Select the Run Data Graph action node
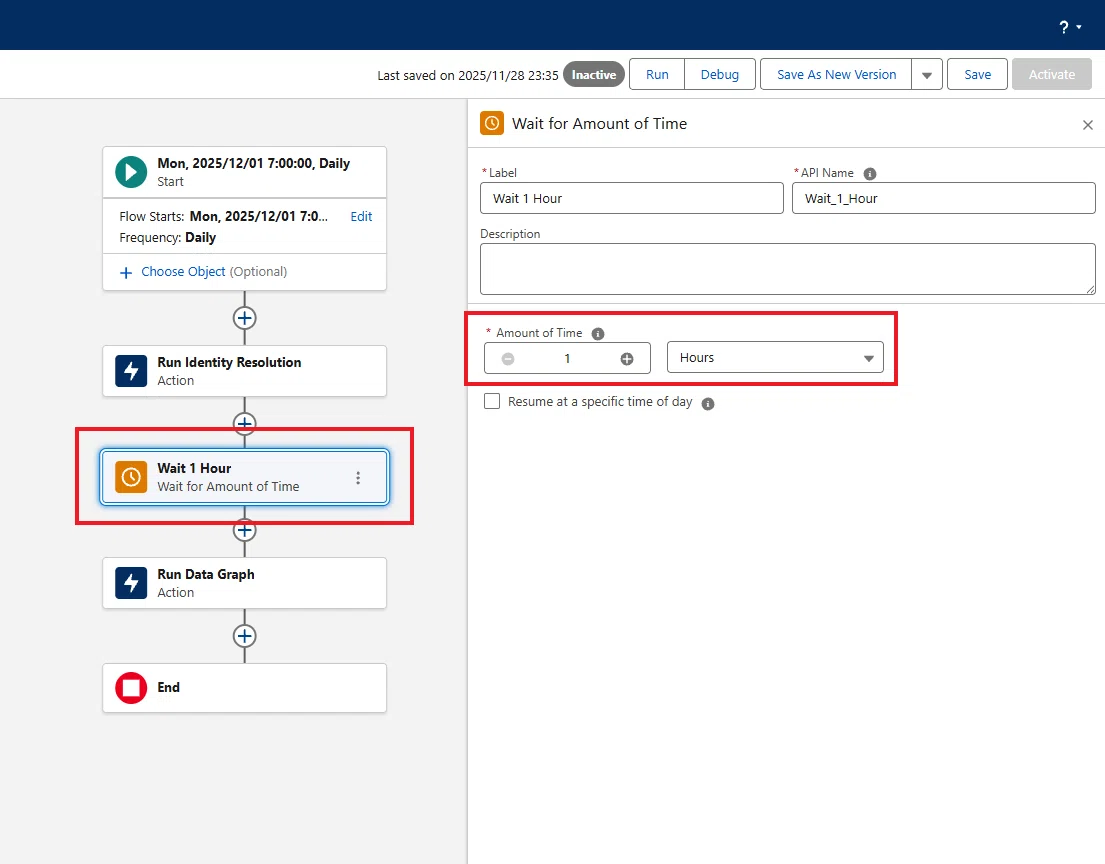The width and height of the screenshot is (1105, 864). click(x=245, y=583)
